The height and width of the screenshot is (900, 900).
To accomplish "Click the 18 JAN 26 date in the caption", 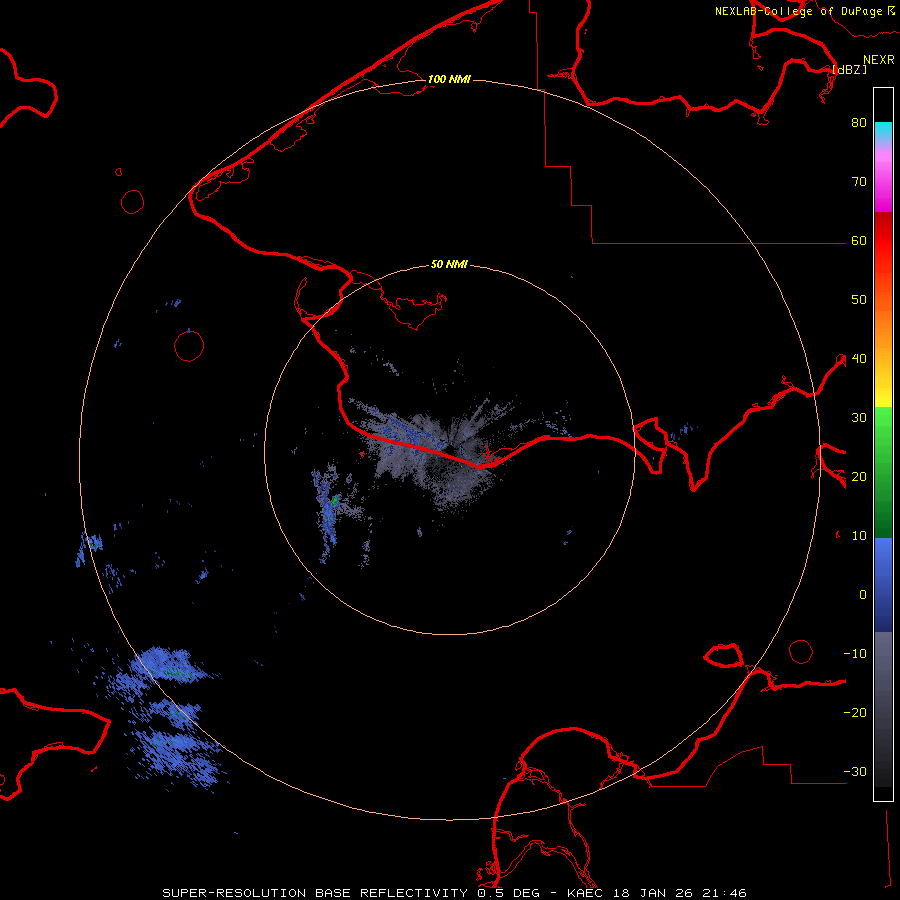I will pos(653,893).
